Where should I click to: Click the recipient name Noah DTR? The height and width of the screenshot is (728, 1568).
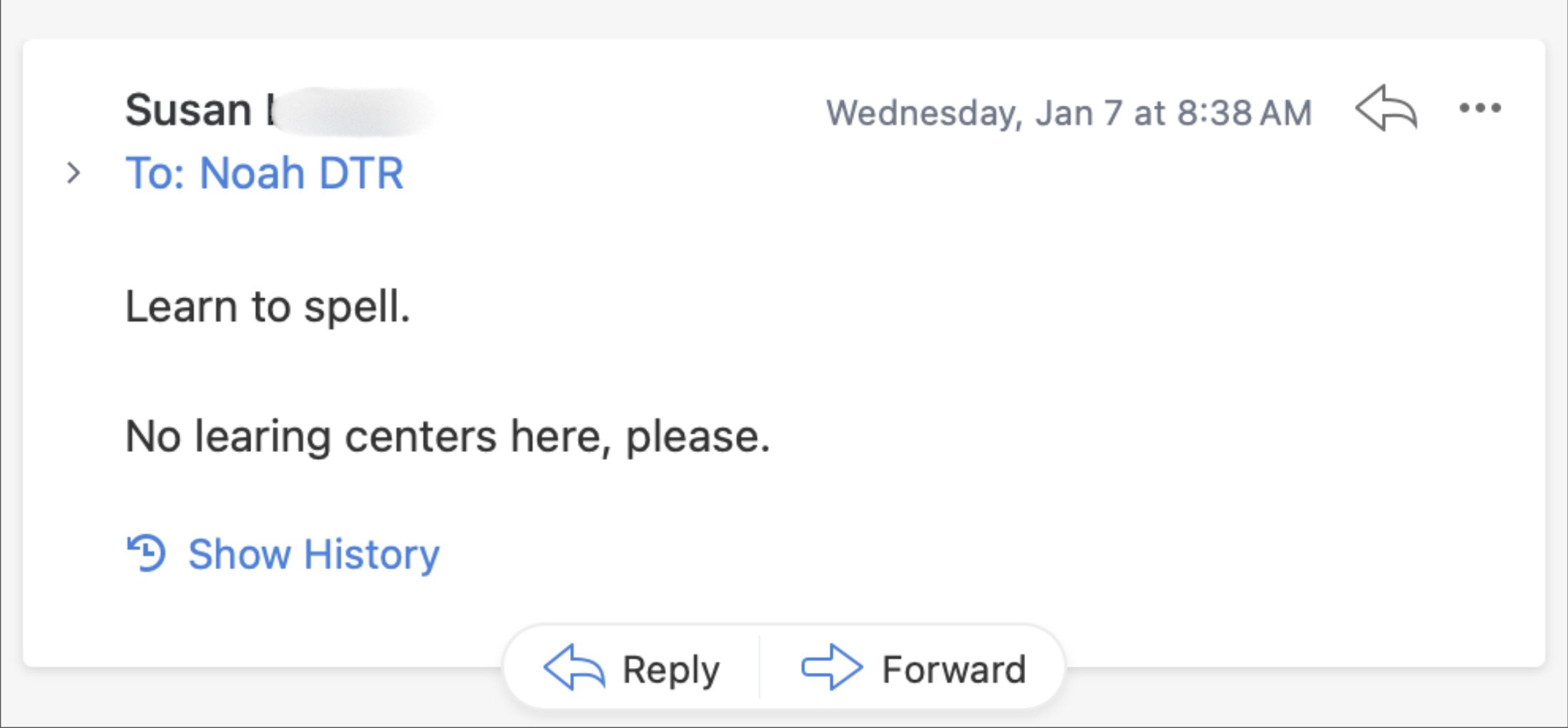tap(301, 173)
